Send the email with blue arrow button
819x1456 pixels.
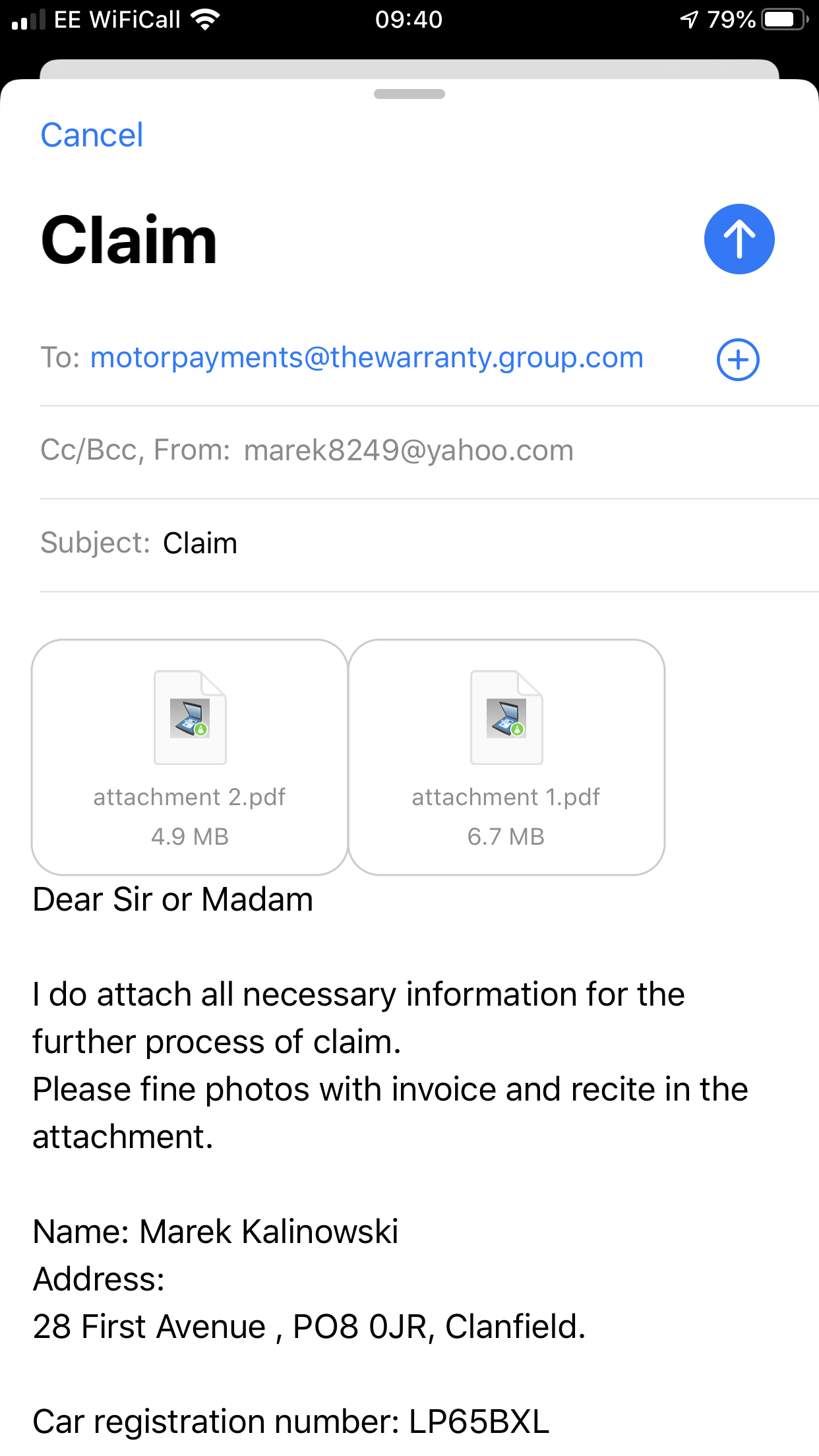point(739,239)
